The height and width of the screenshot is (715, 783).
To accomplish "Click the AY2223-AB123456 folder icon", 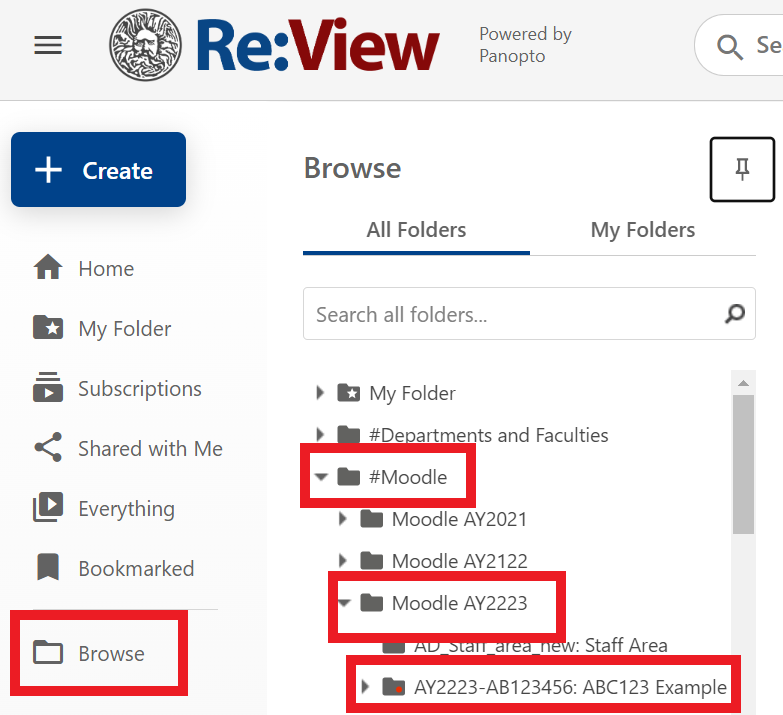I will pyautogui.click(x=393, y=686).
